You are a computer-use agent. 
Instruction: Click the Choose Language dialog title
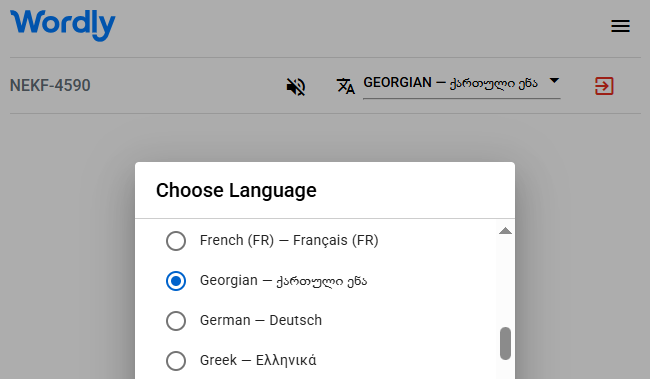(236, 190)
